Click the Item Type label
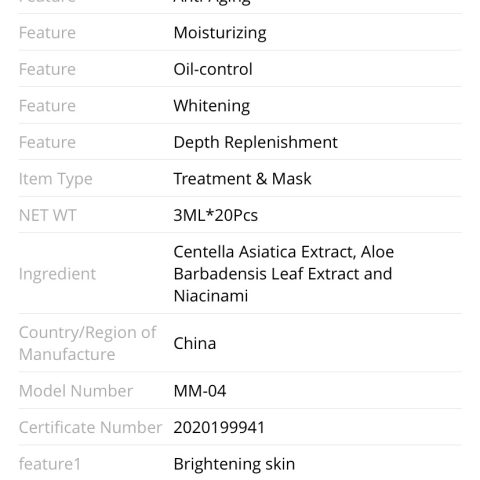 (x=56, y=179)
